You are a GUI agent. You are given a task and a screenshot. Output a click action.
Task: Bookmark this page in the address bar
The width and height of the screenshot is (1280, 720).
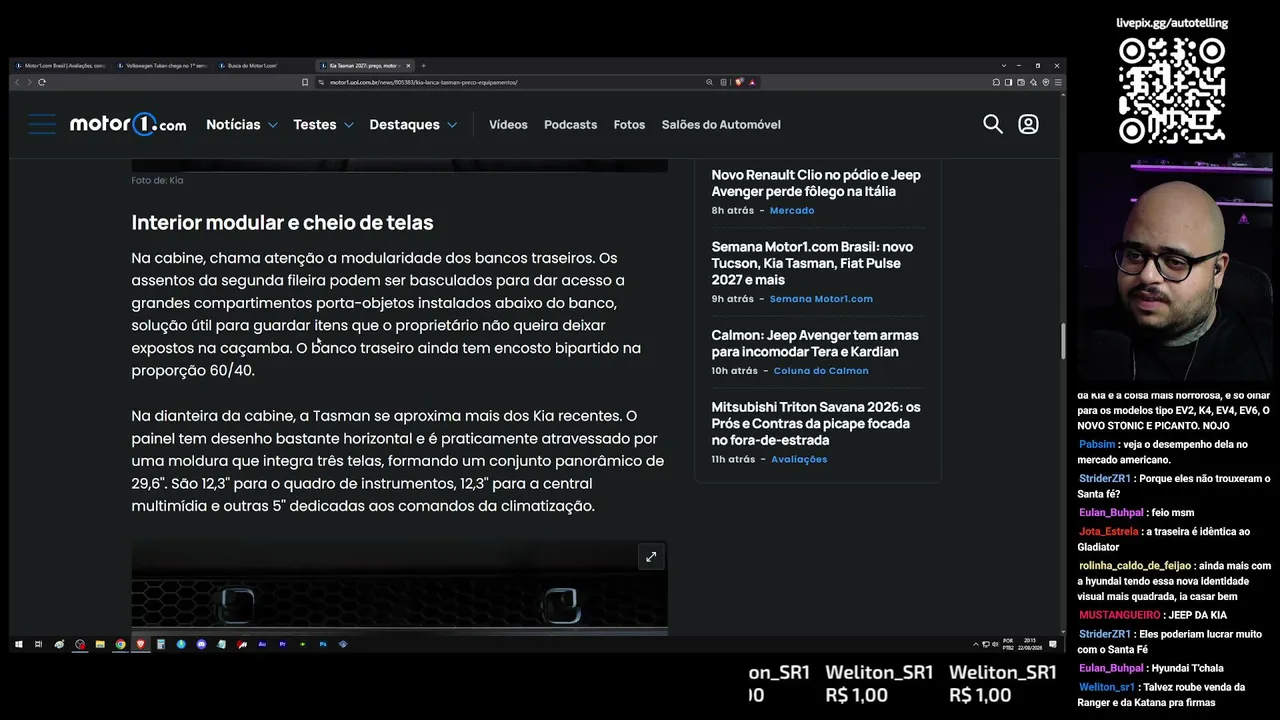305,82
